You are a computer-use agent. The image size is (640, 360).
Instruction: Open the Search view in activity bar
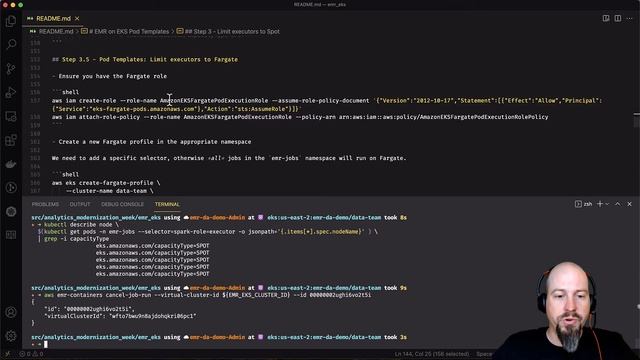11,44
